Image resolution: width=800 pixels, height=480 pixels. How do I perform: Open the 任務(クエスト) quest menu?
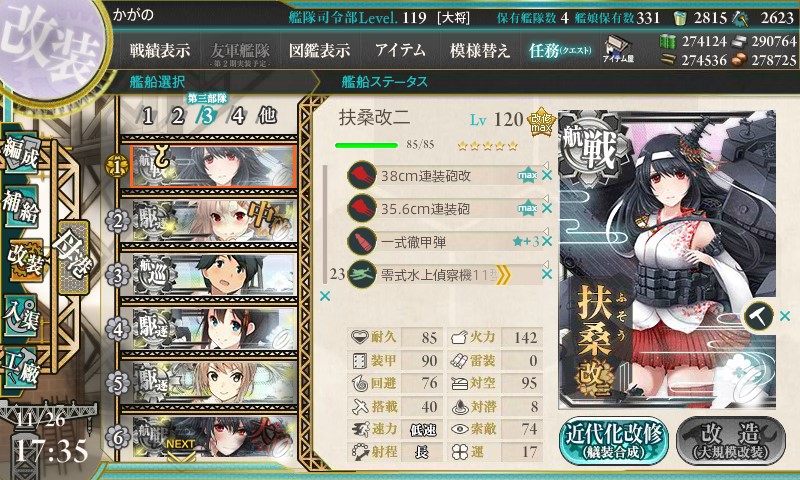[x=560, y=50]
